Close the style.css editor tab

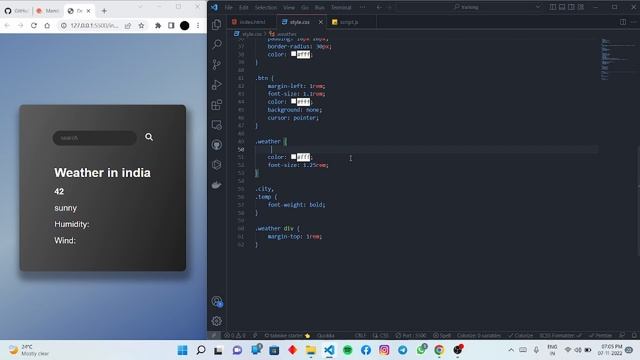tap(320, 22)
